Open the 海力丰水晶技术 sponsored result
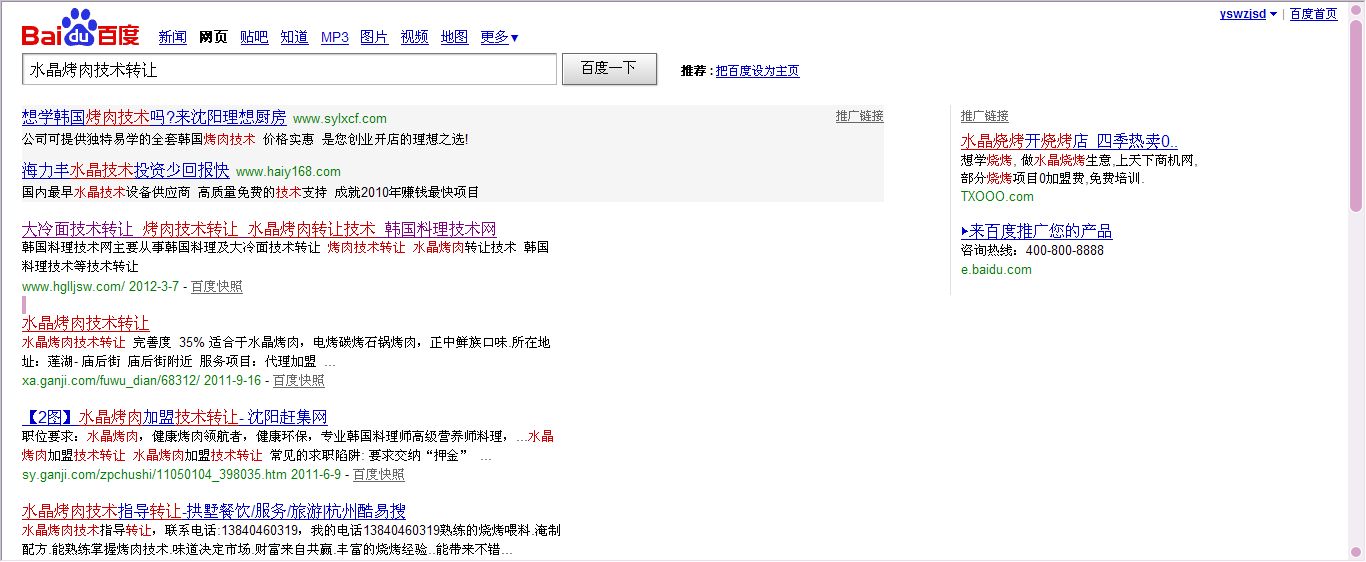Viewport: 1366px width, 562px height. pyautogui.click(x=125, y=171)
